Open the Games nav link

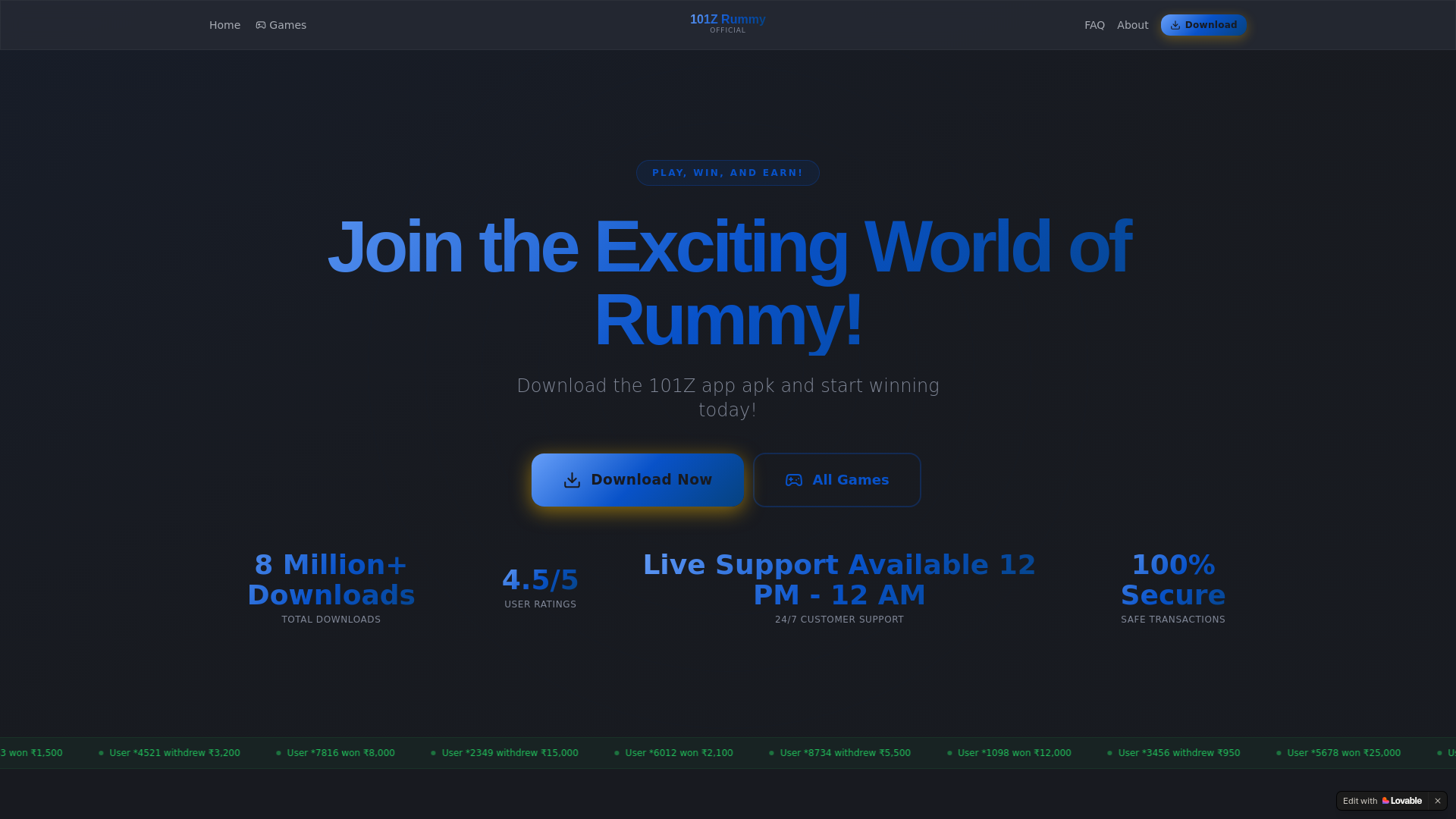(x=281, y=25)
